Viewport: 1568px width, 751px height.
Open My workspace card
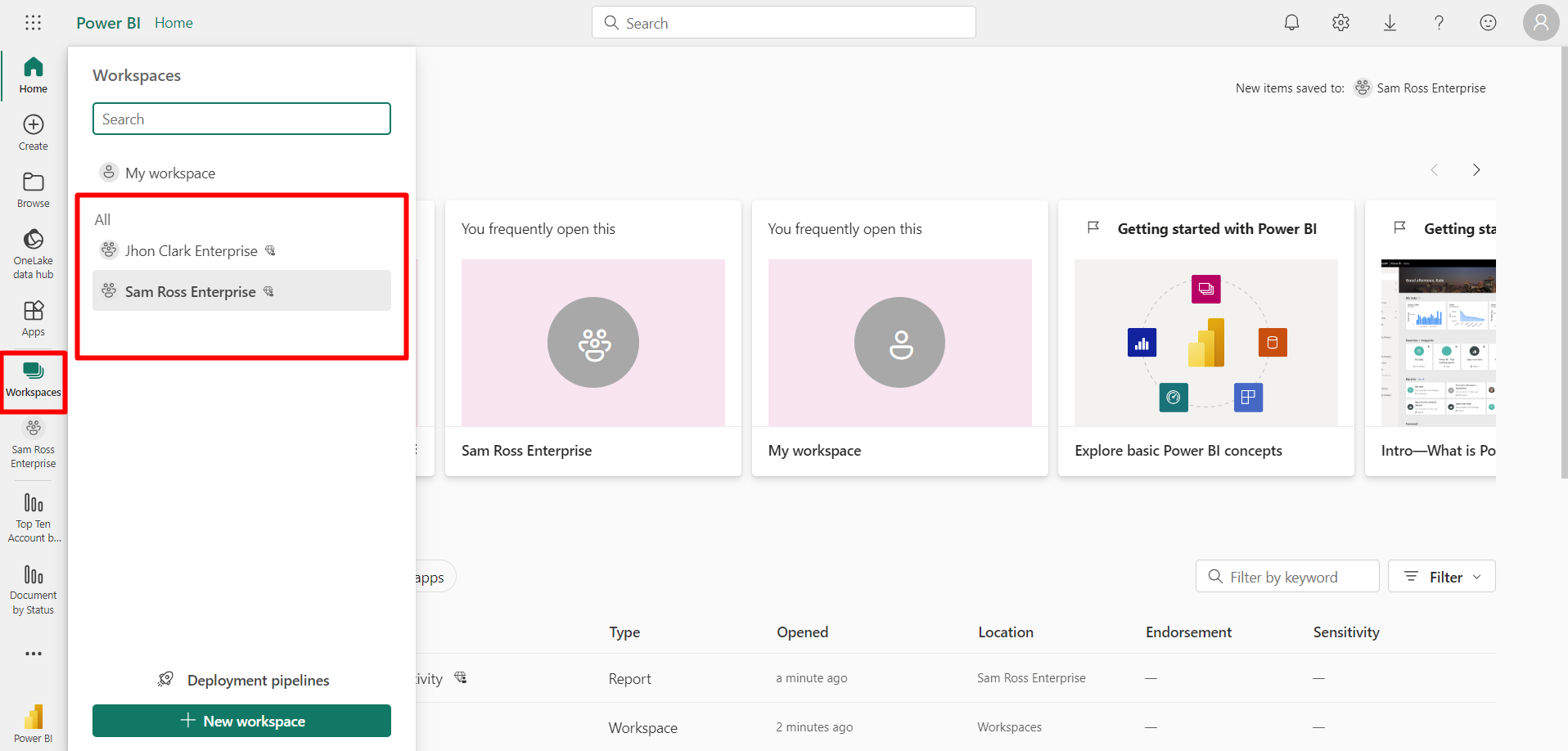pyautogui.click(x=900, y=339)
